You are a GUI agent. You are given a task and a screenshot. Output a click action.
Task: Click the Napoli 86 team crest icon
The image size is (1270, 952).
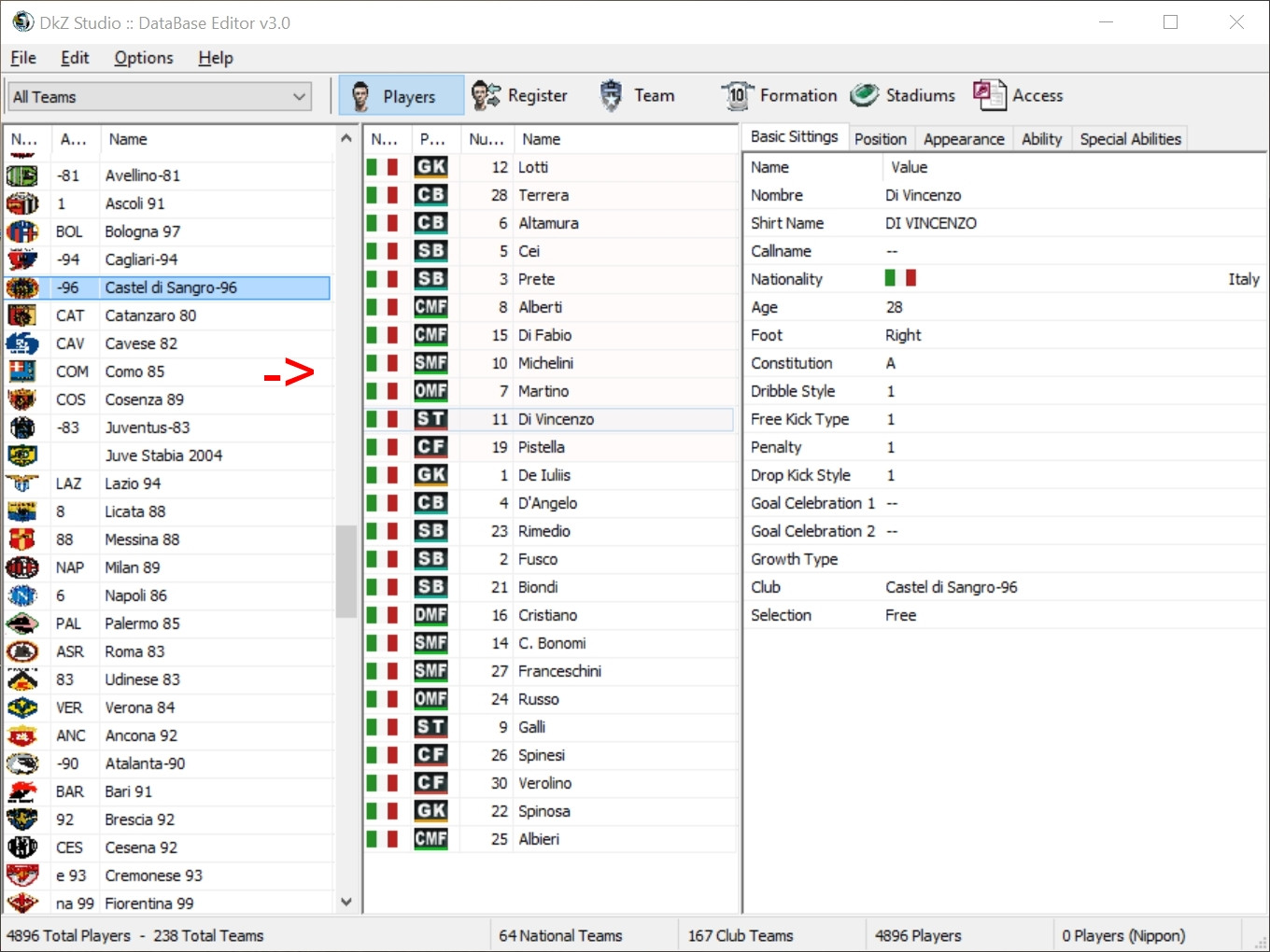click(x=22, y=595)
